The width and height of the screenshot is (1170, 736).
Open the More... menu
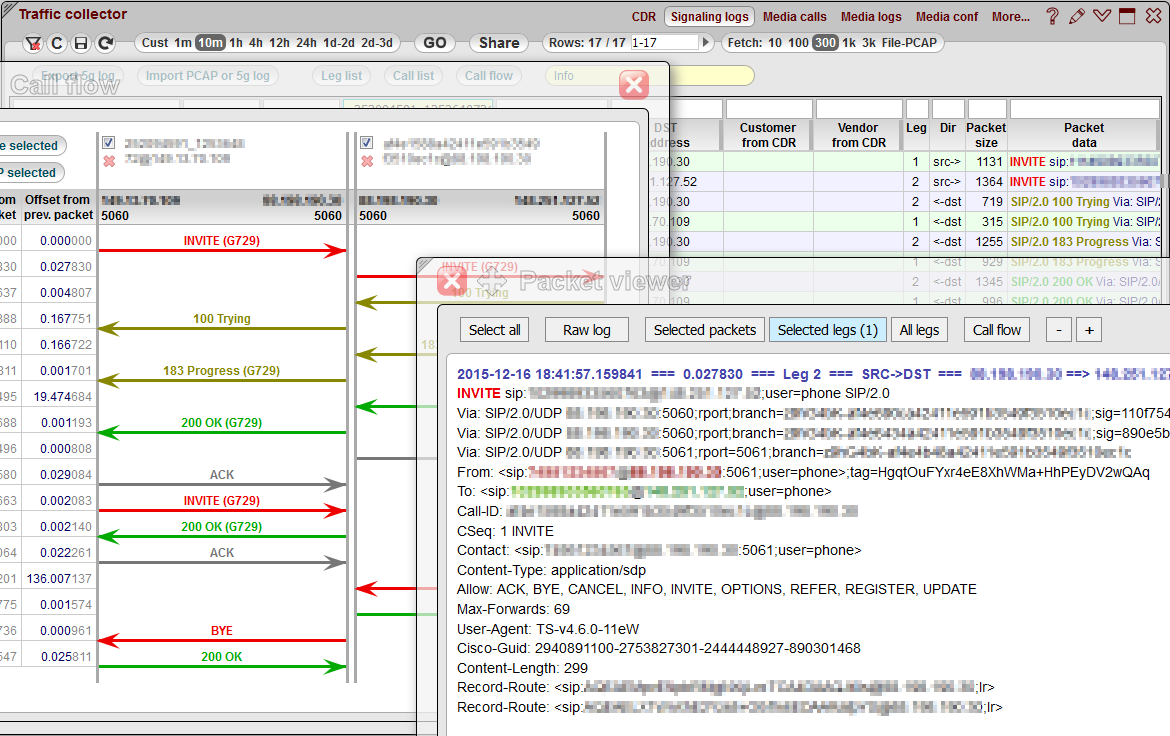1010,16
